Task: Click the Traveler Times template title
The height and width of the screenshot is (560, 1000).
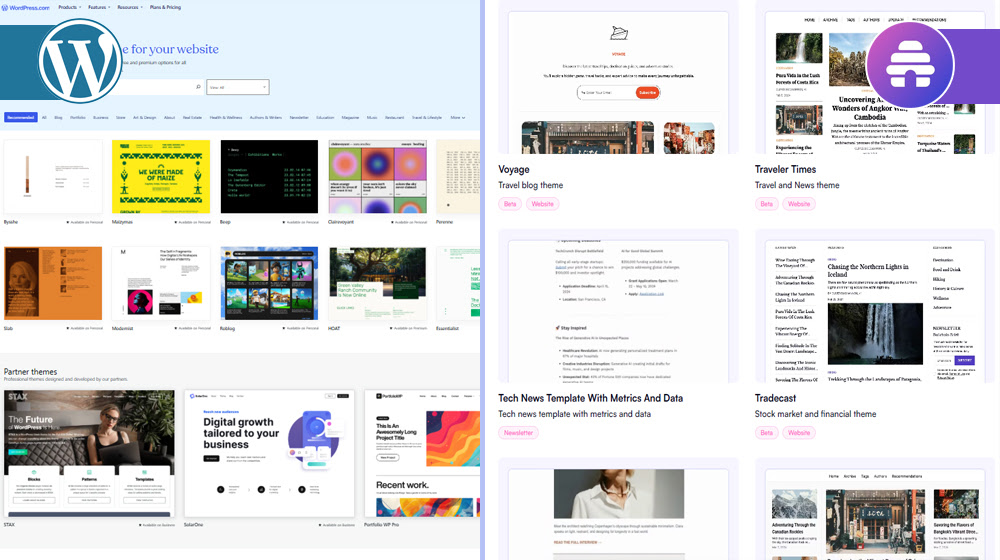Action: click(x=785, y=169)
